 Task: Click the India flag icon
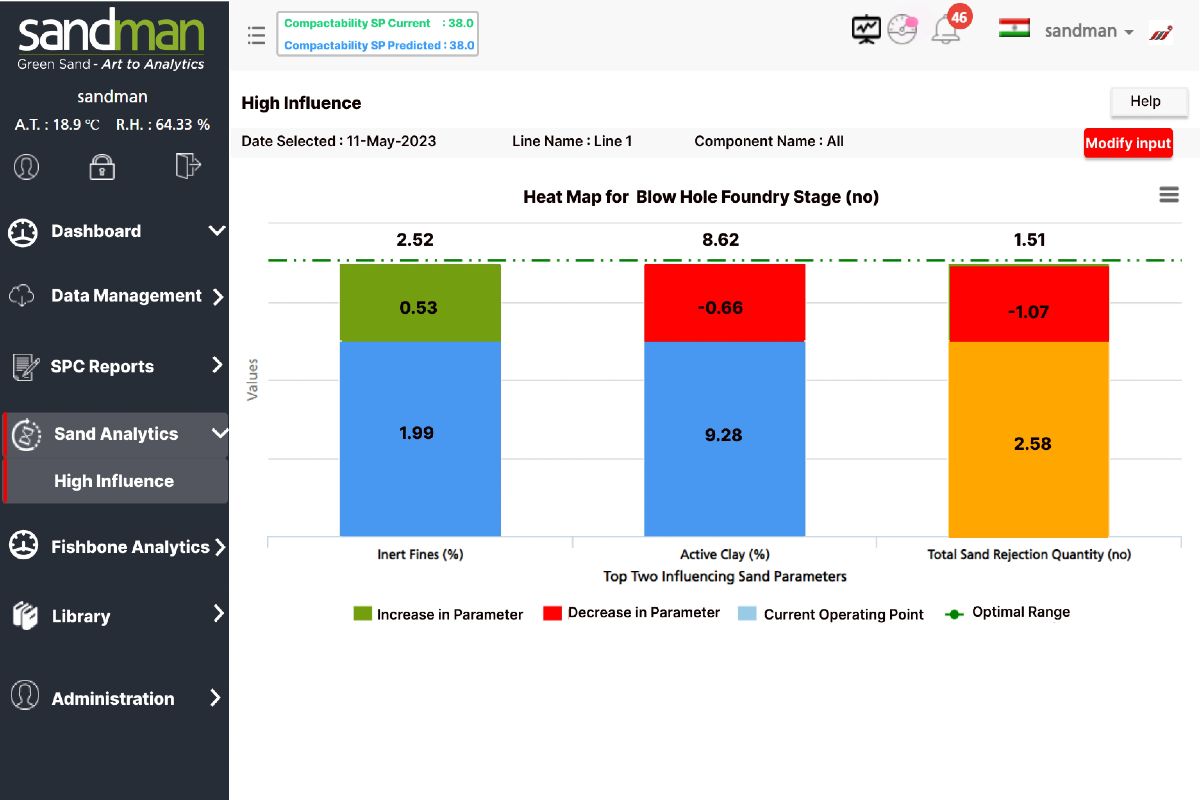[x=1014, y=29]
